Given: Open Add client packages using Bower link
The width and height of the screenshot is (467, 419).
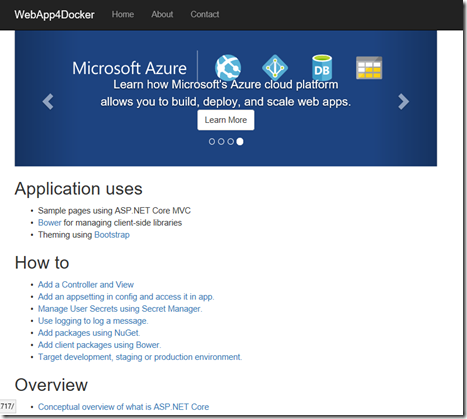Looking at the screenshot, I should tap(99, 345).
